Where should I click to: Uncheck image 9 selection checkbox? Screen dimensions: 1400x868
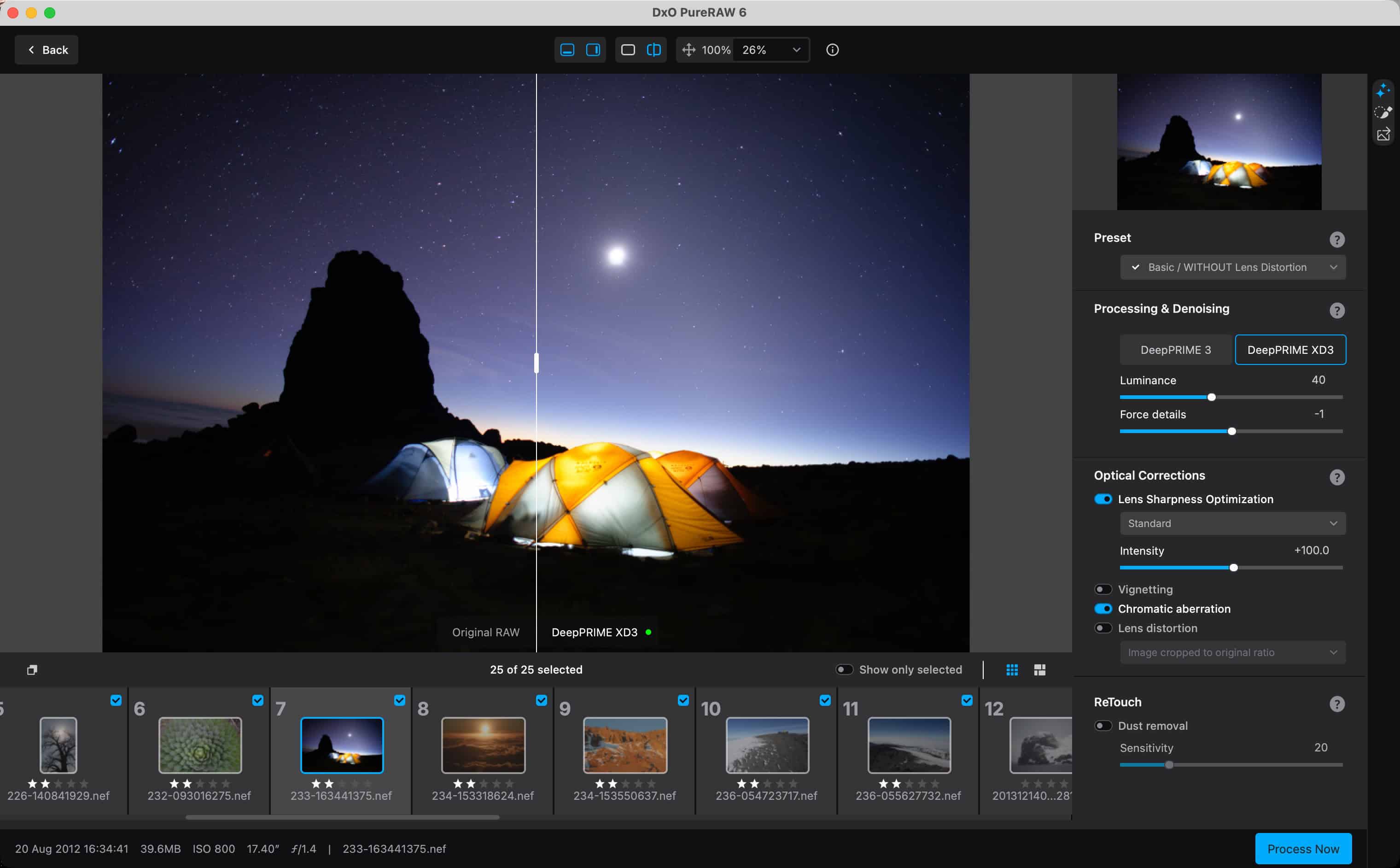pyautogui.click(x=683, y=700)
